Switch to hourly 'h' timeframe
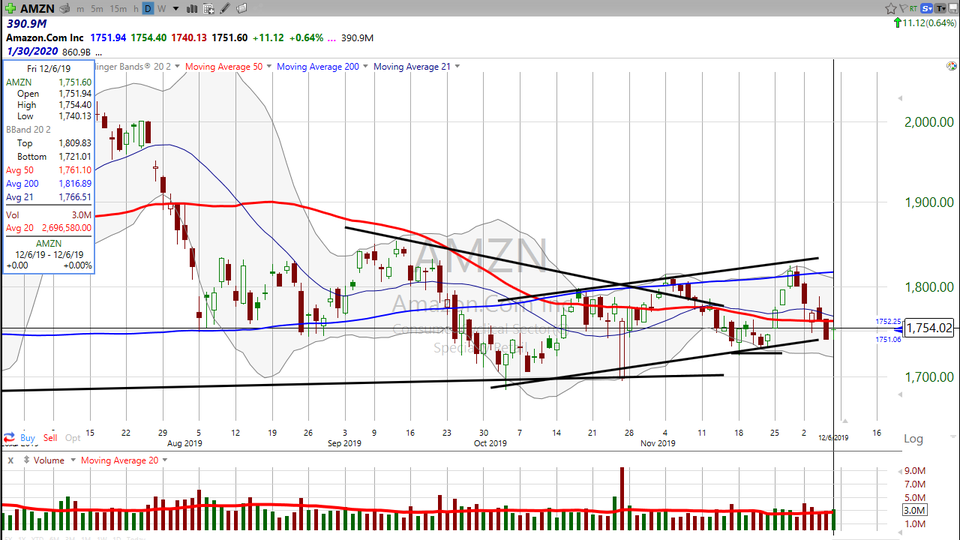 pyautogui.click(x=136, y=9)
